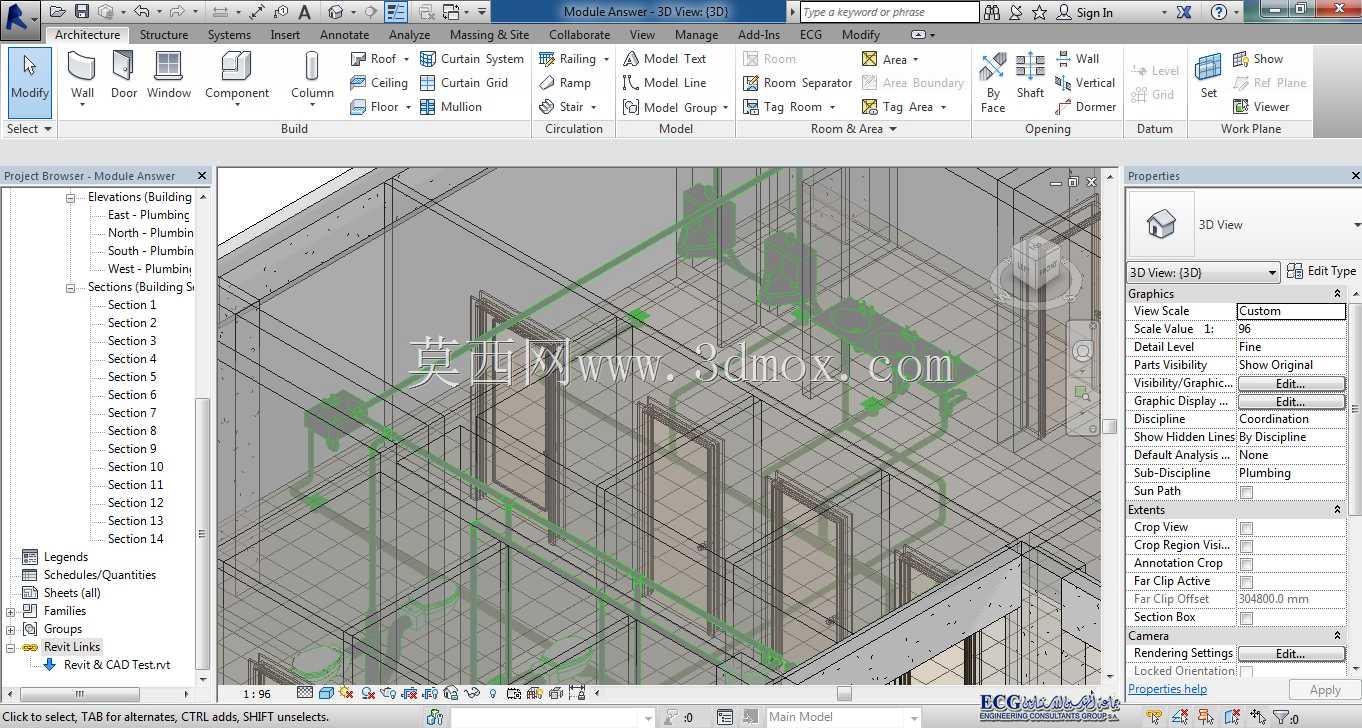
Task: Collapse the Sections (Building) tree node
Action: coord(71,288)
